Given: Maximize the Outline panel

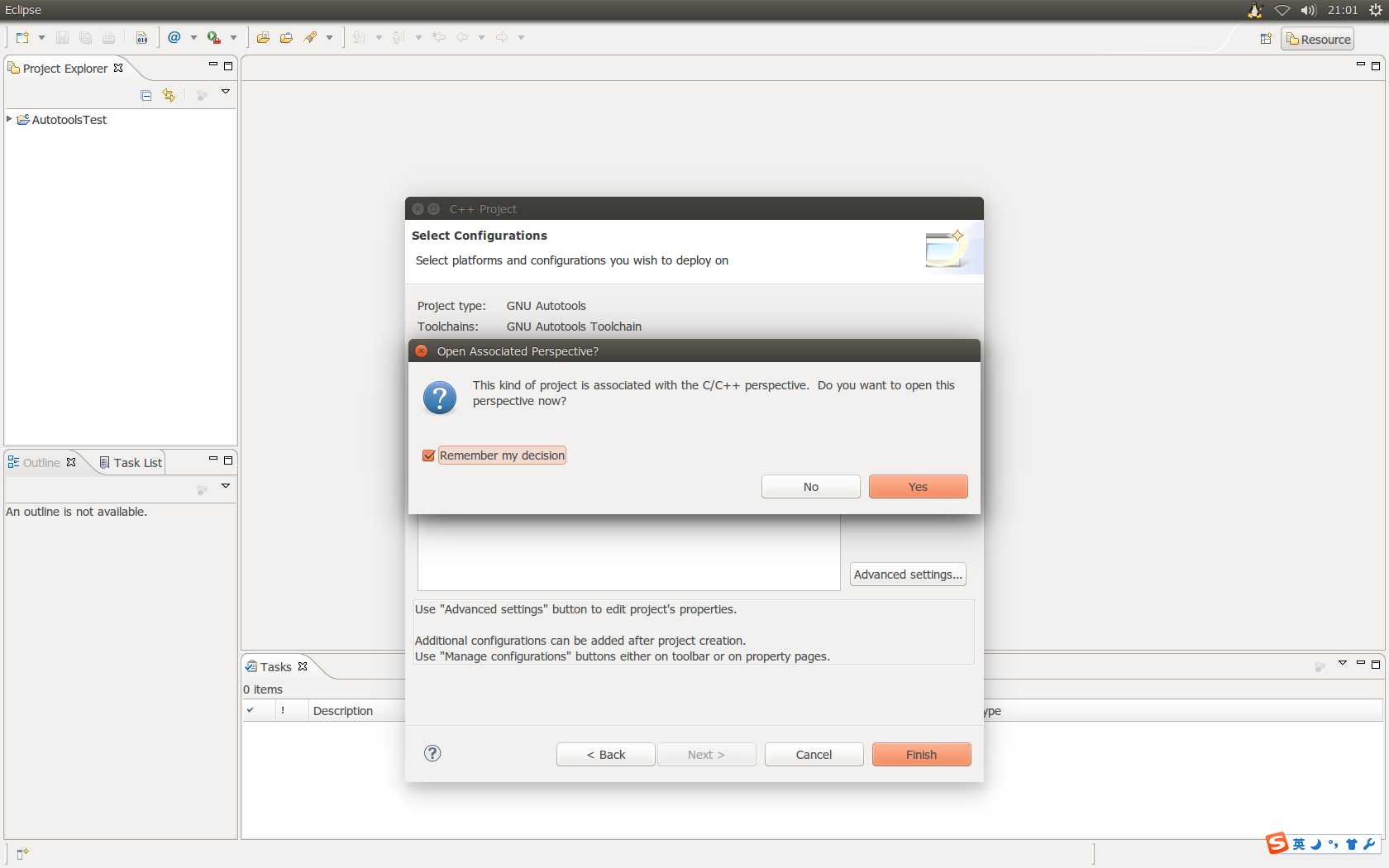Looking at the screenshot, I should (x=228, y=460).
